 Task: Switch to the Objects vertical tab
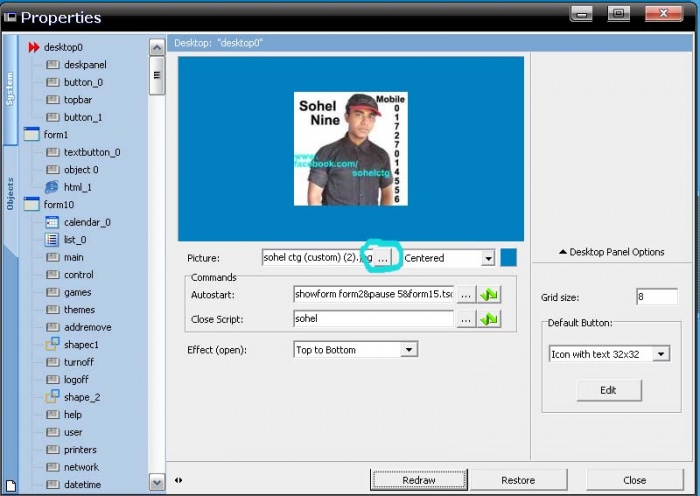coord(10,194)
